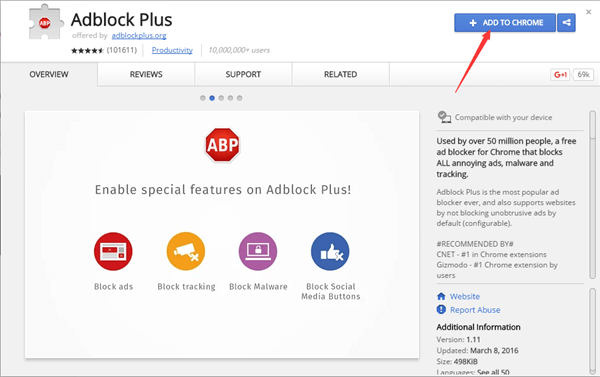Click the Report Abuse exclamation icon
Screen dimensions: 600x377
(x=441, y=309)
